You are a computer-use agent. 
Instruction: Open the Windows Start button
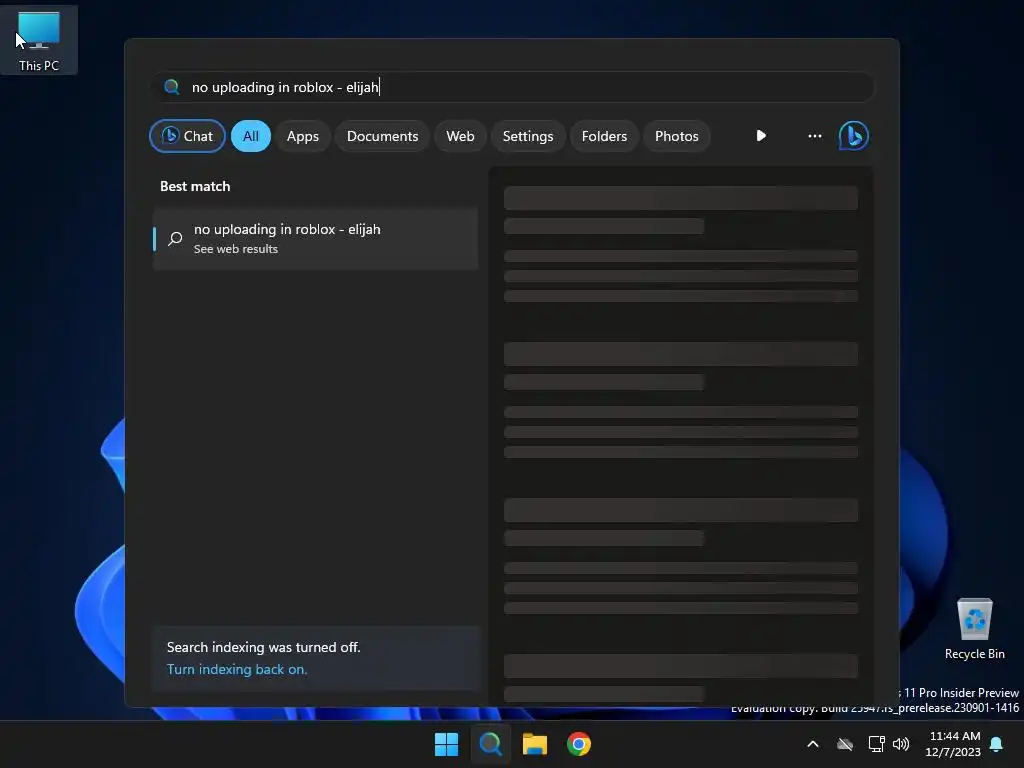coord(446,744)
